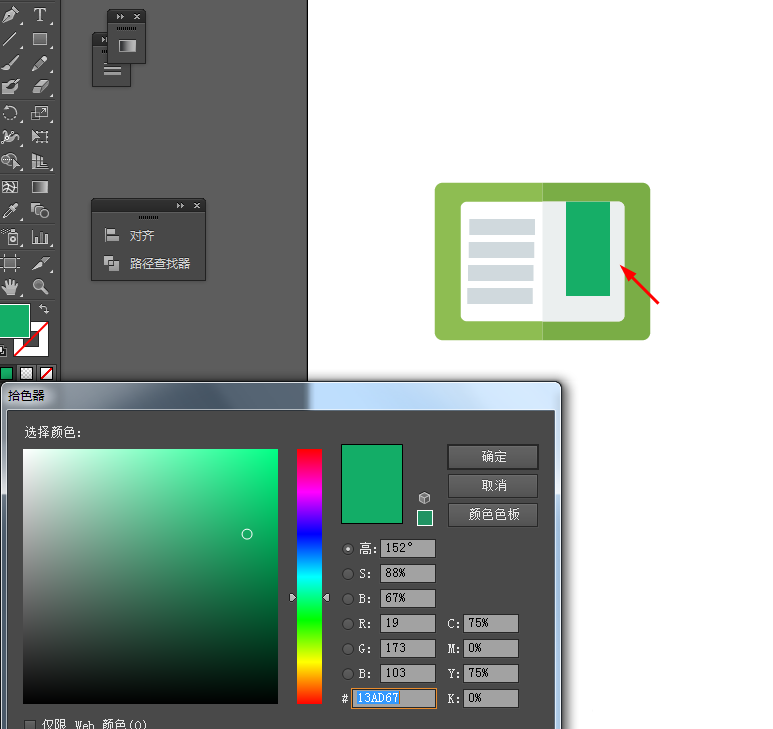The image size is (773, 729).
Task: Select the Artboard tool
Action: coord(11,263)
